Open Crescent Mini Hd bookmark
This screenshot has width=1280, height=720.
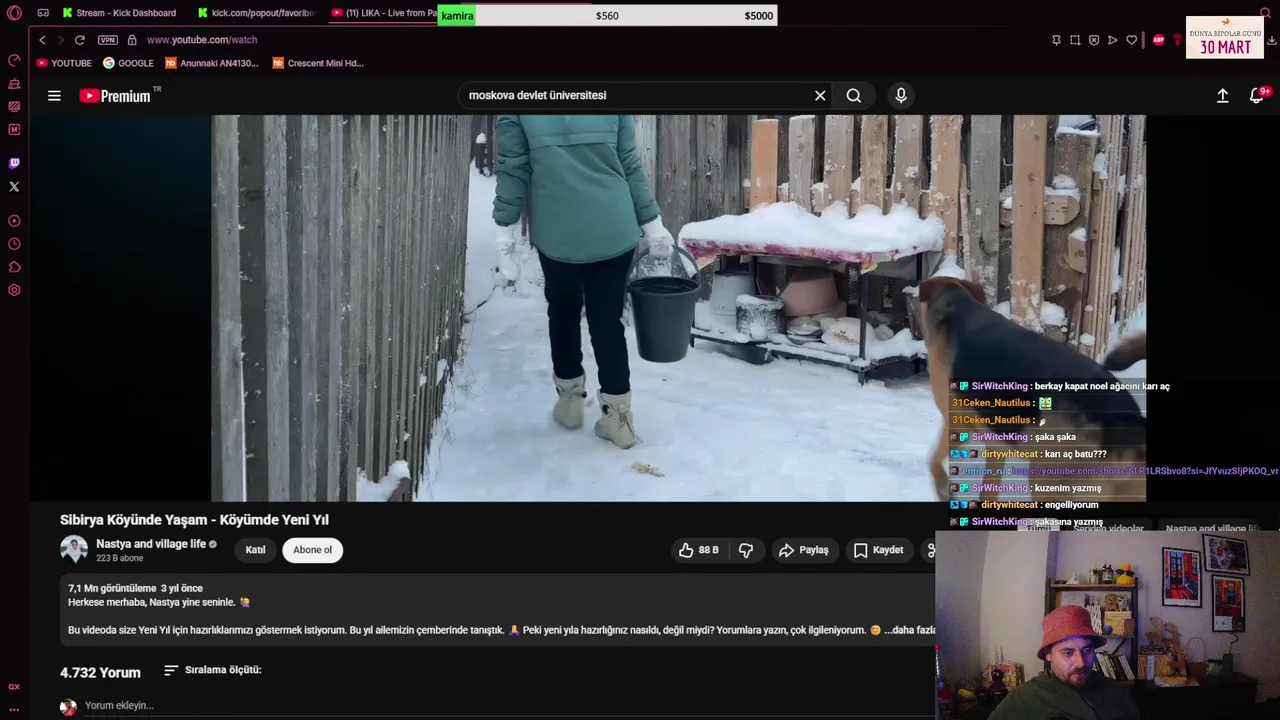[318, 63]
